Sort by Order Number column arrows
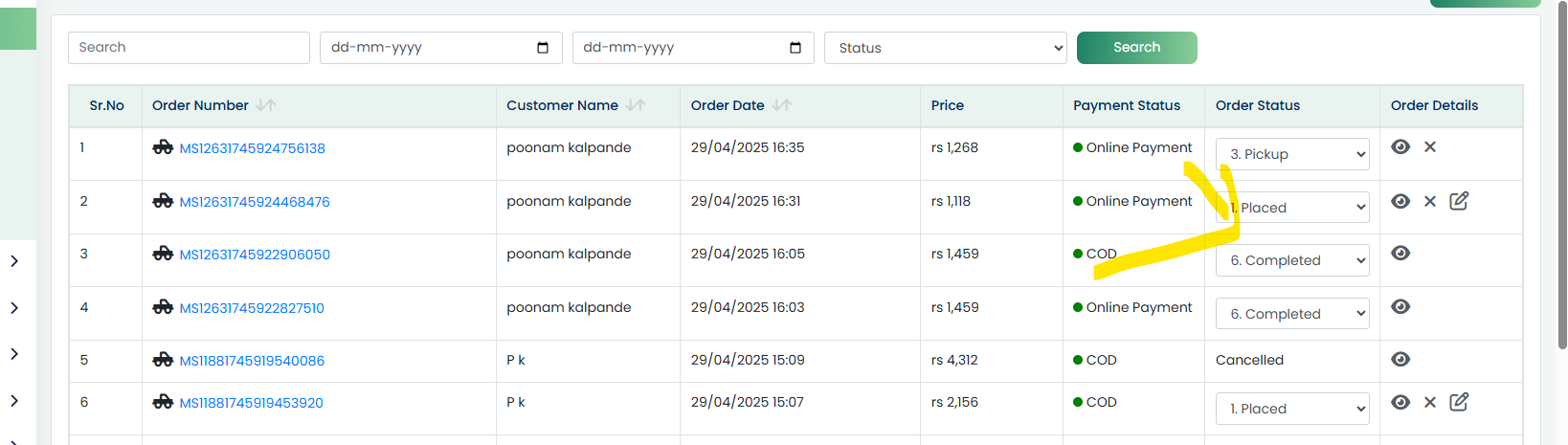Screen dimensions: 1568x445 click(x=266, y=105)
